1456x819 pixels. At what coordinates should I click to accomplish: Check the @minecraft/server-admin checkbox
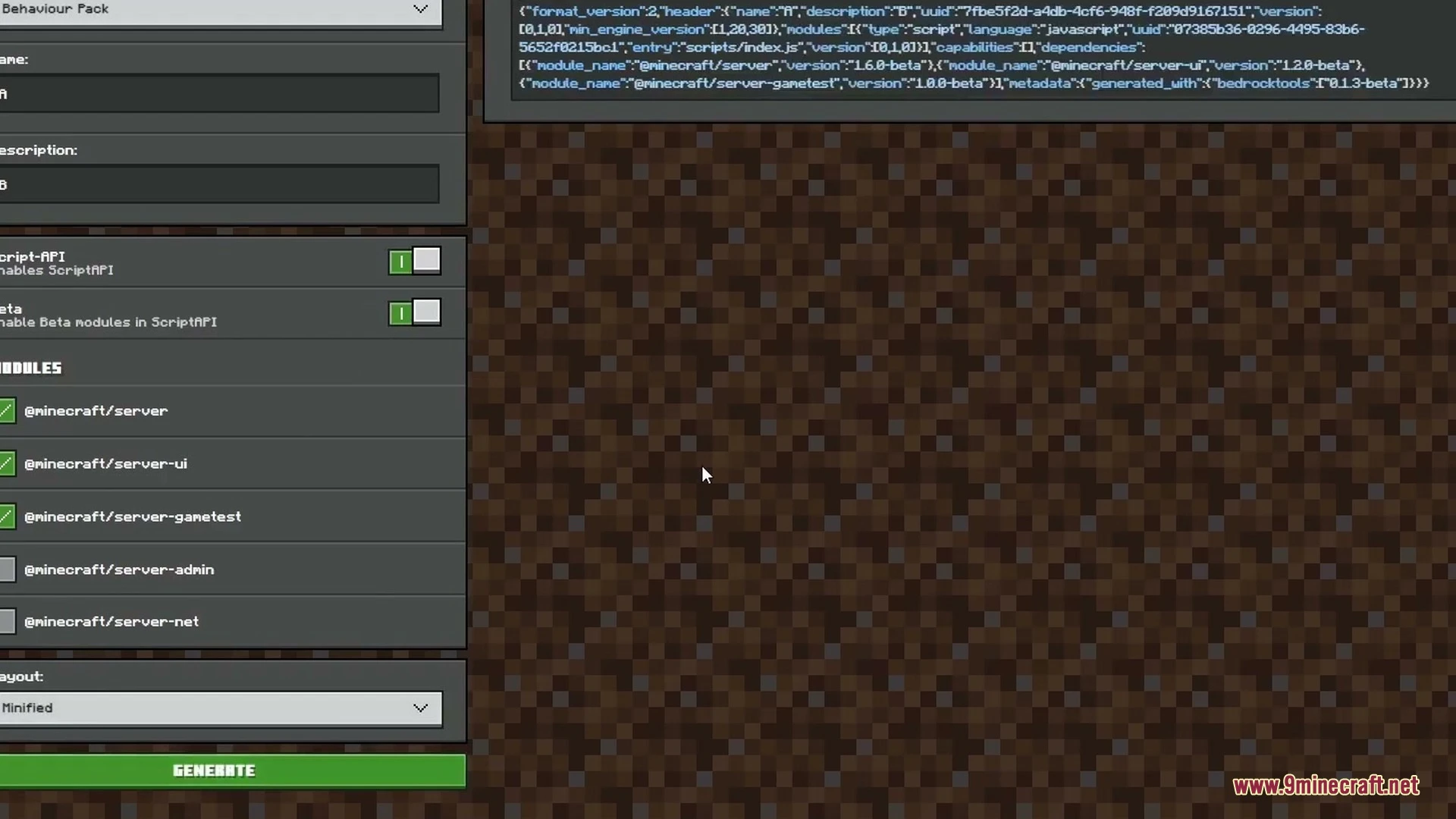tap(7, 570)
